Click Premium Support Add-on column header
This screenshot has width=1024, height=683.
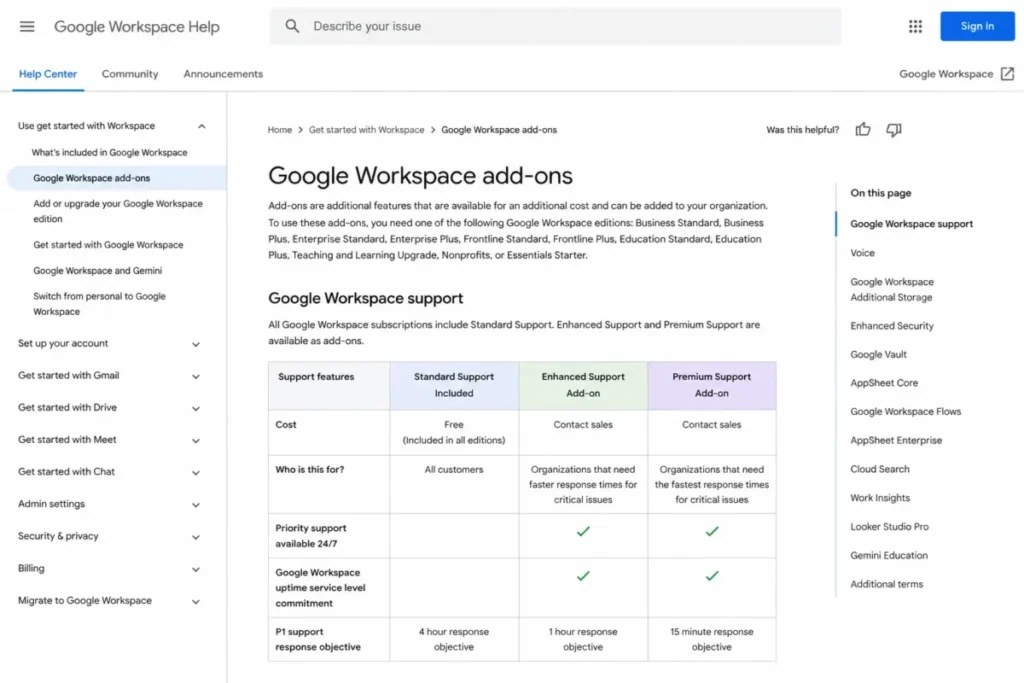(x=711, y=385)
